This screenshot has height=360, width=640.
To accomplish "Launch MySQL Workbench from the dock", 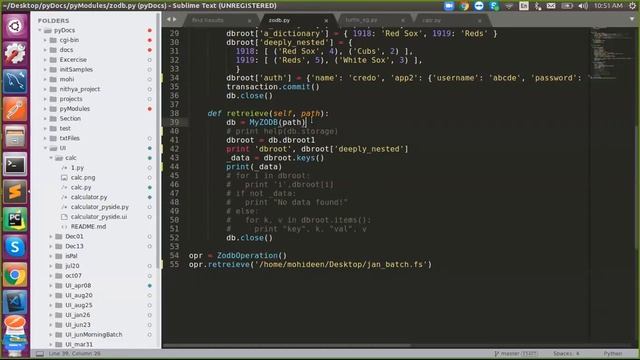I will click(15, 81).
